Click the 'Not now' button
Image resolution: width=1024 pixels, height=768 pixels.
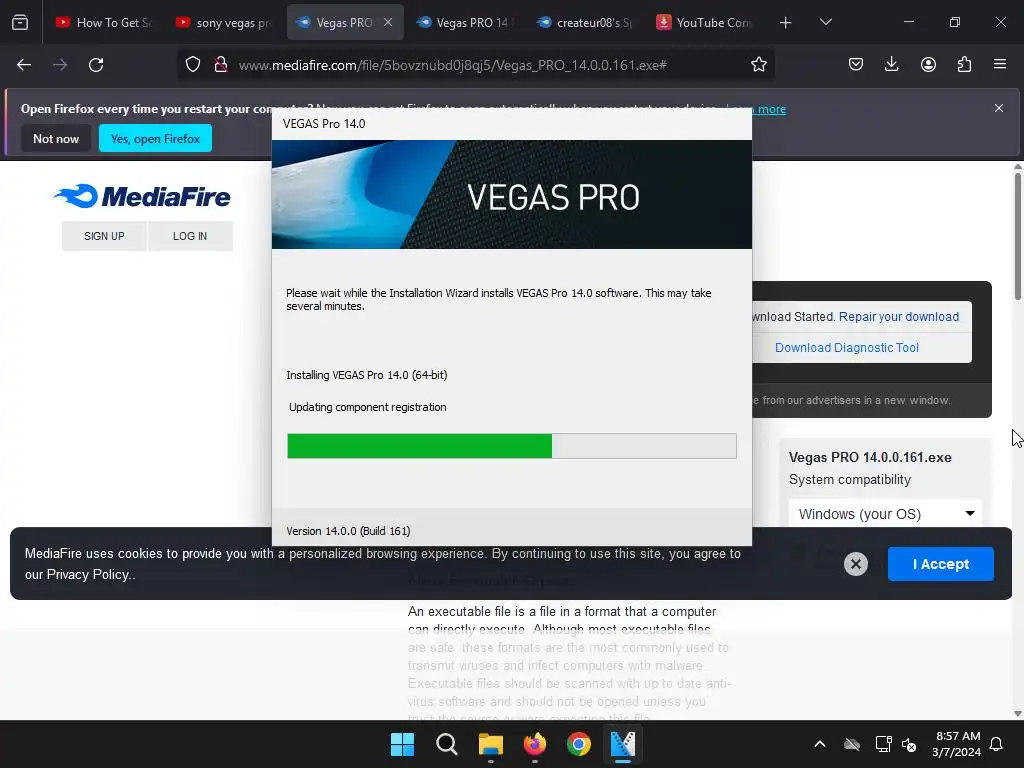click(x=56, y=138)
